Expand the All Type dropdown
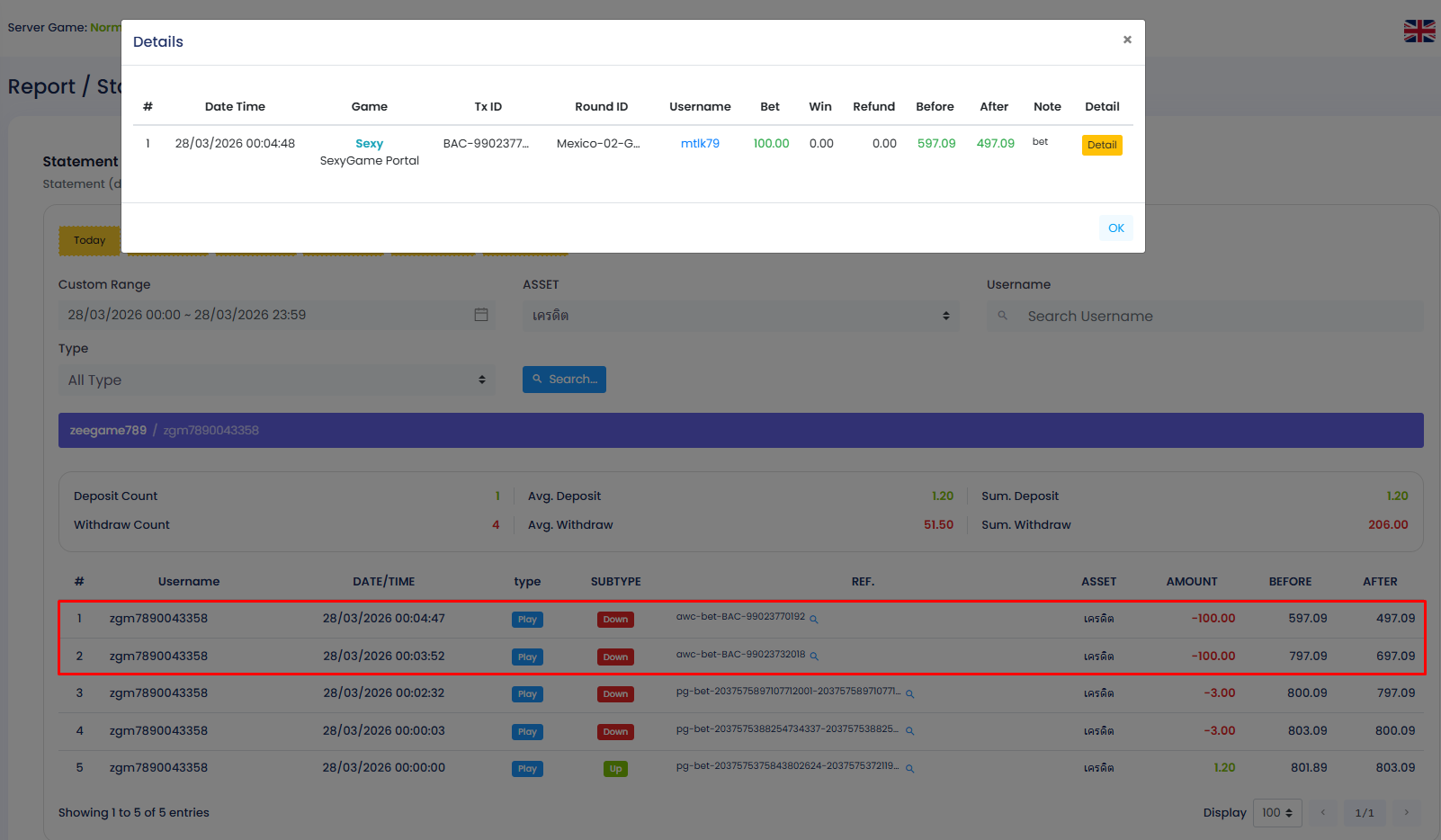Image resolution: width=1441 pixels, height=840 pixels. click(x=276, y=380)
